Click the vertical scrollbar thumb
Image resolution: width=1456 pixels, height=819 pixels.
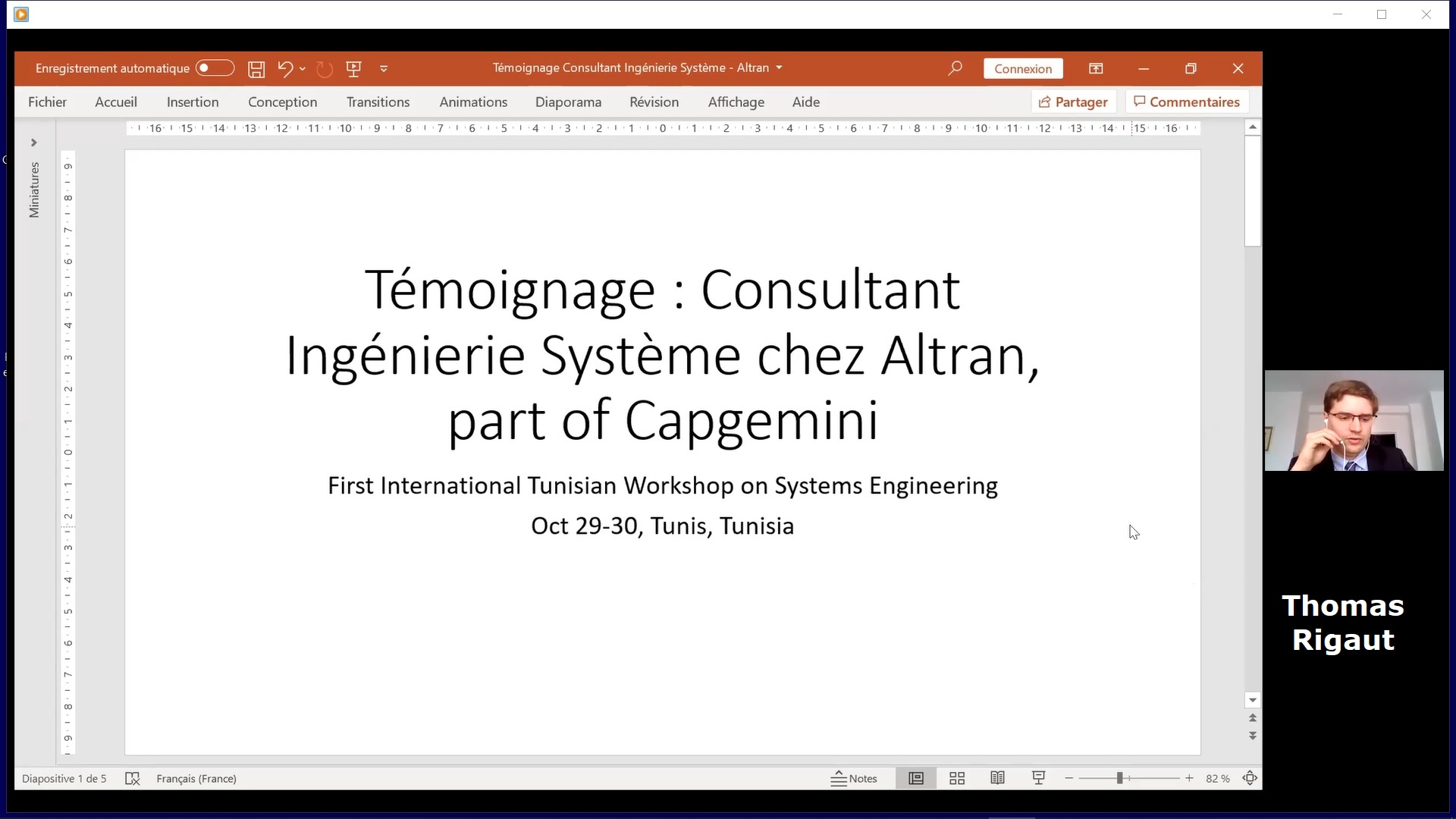1253,191
